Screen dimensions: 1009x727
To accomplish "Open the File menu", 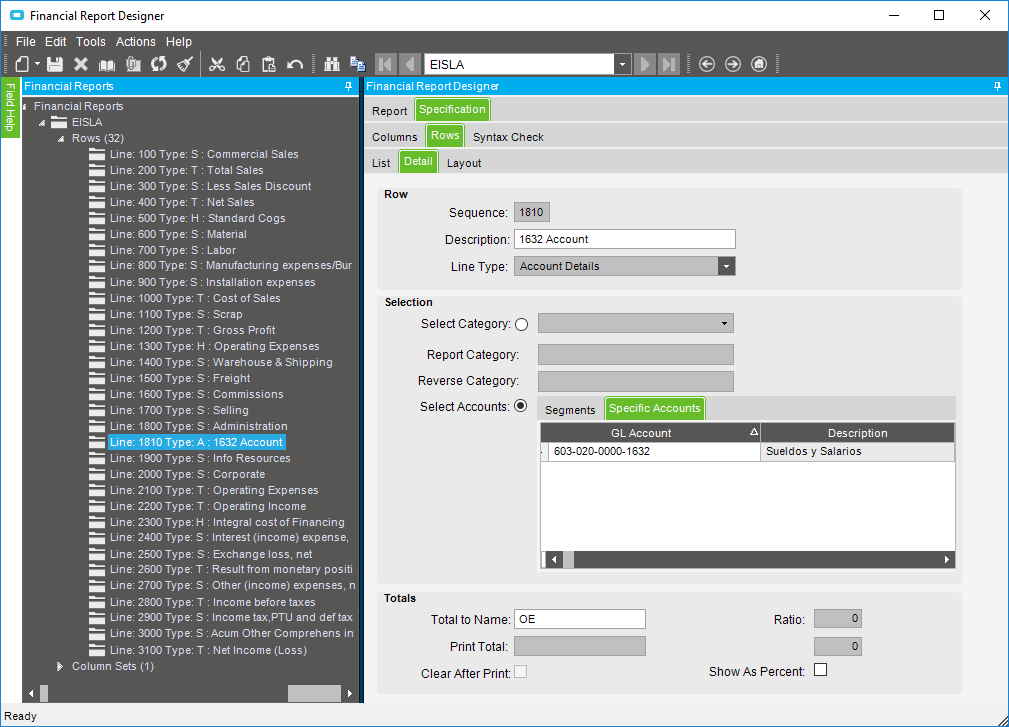I will [26, 42].
